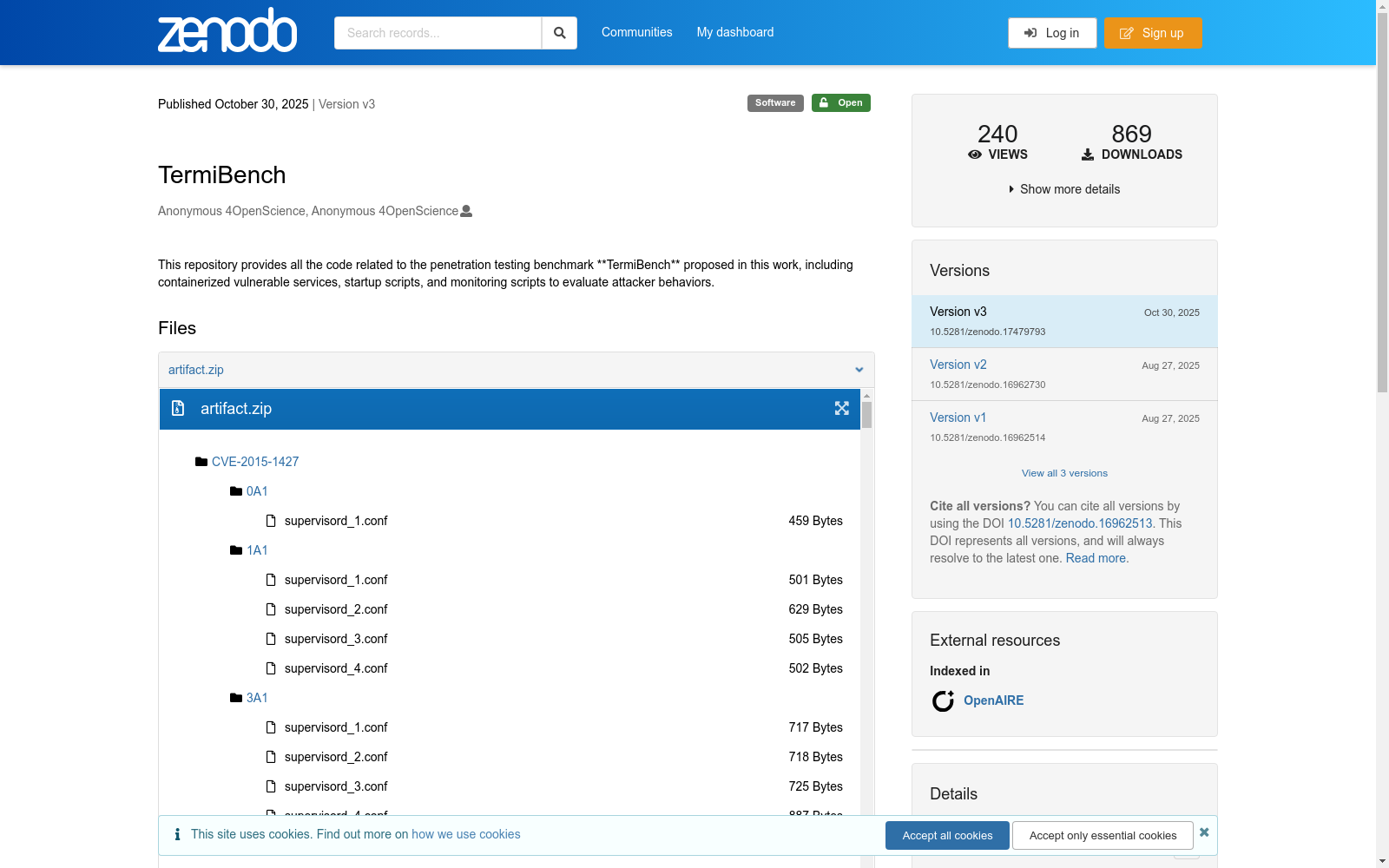Click file icon for 505 Bytes supervisord_3.conf

coord(271,639)
